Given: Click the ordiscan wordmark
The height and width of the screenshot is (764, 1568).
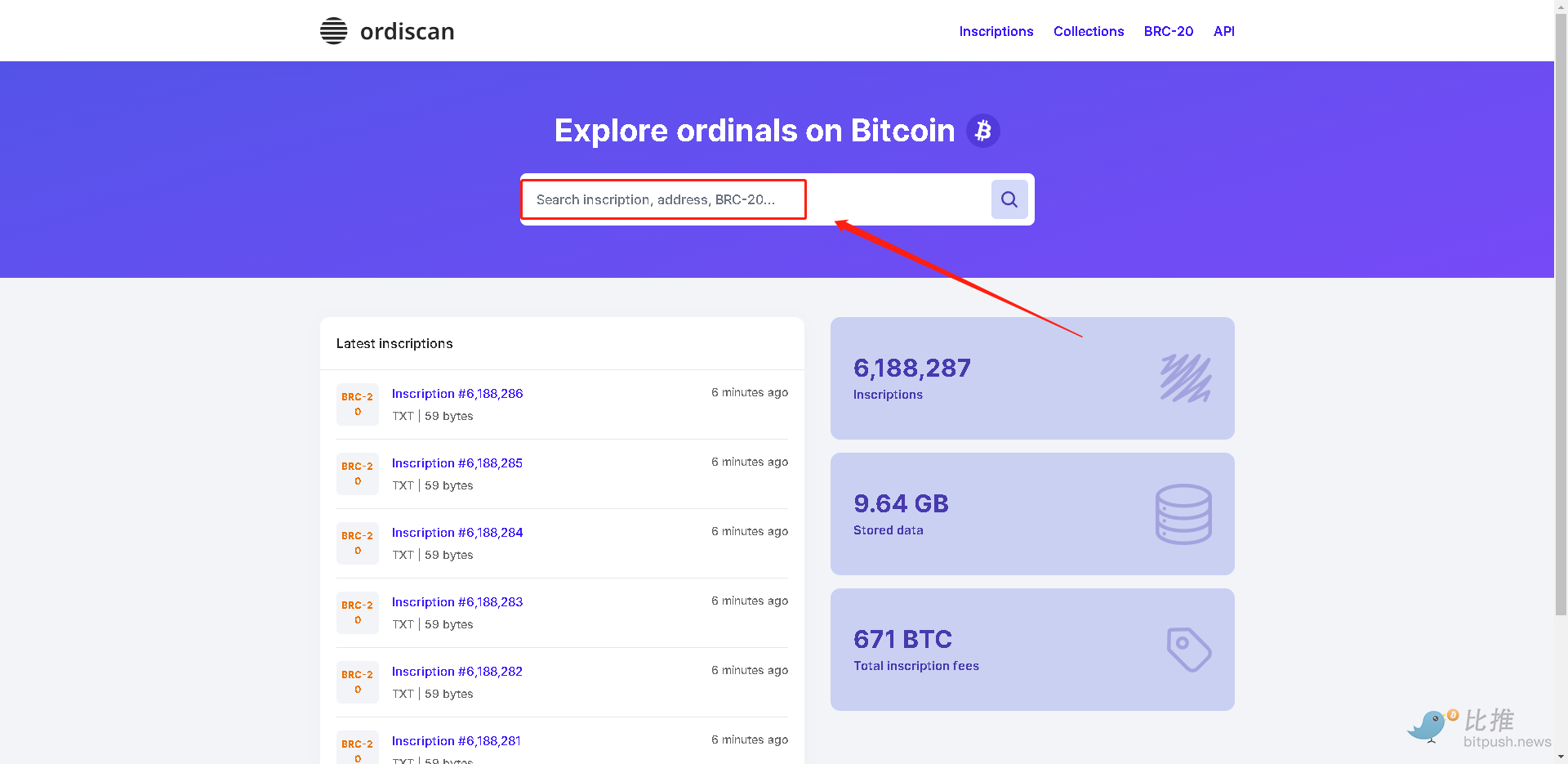Looking at the screenshot, I should 408,31.
